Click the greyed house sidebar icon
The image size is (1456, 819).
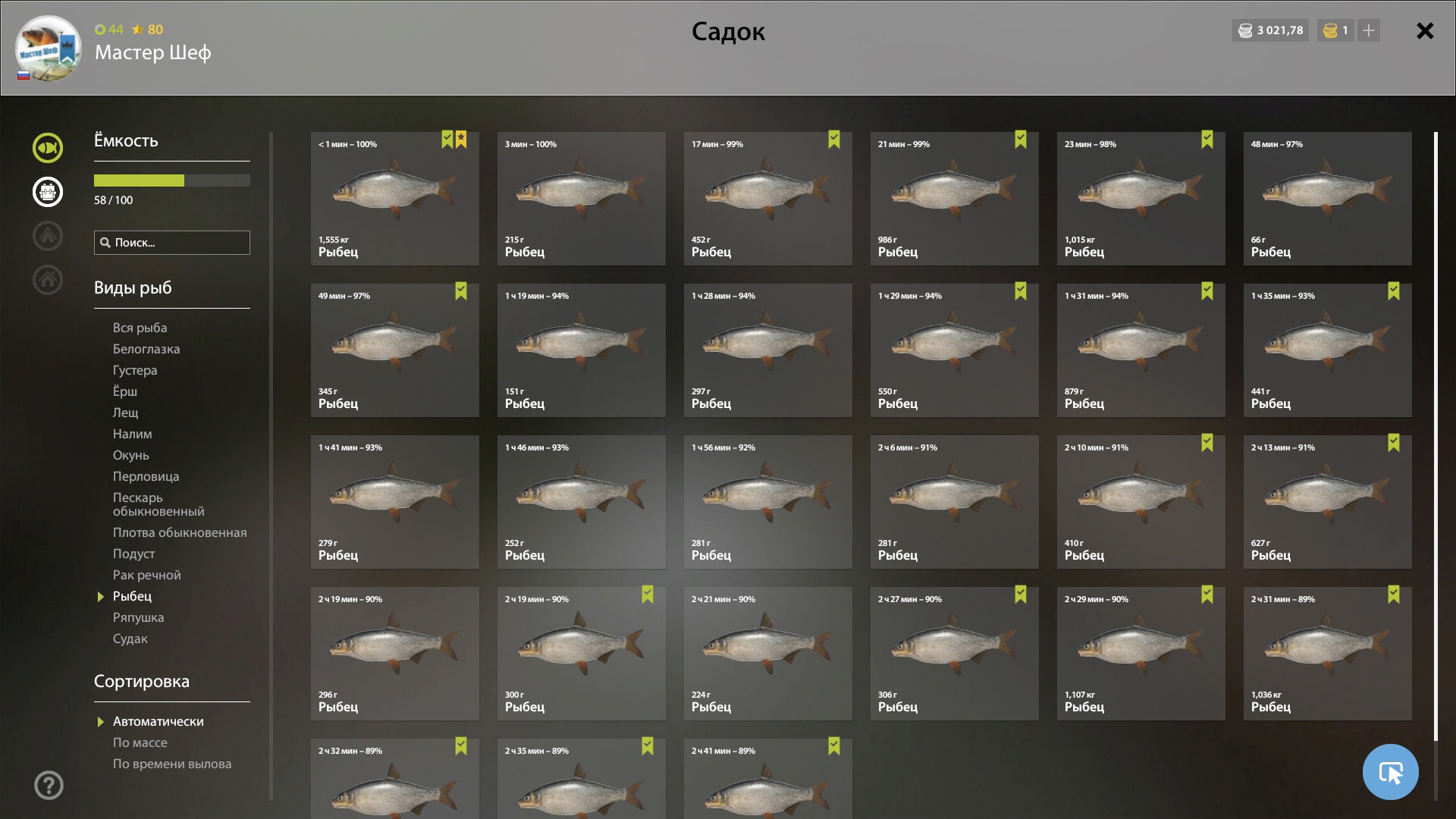[x=47, y=280]
